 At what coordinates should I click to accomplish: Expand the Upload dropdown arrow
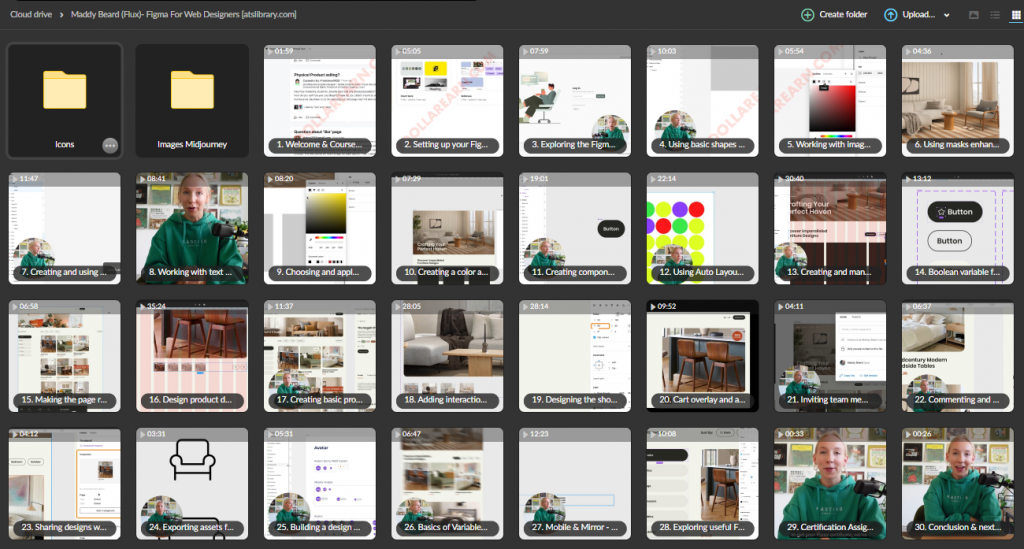tap(946, 15)
